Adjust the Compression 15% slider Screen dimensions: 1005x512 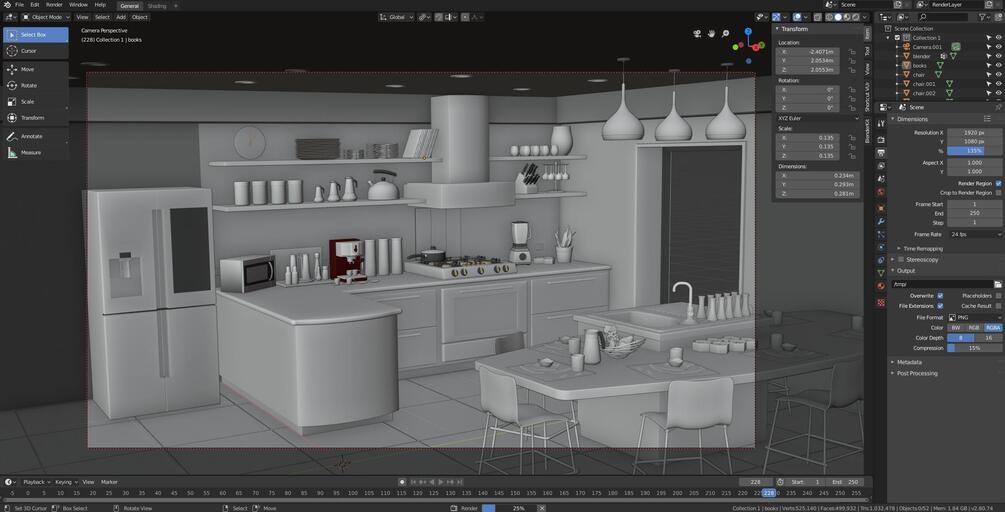[x=974, y=348]
